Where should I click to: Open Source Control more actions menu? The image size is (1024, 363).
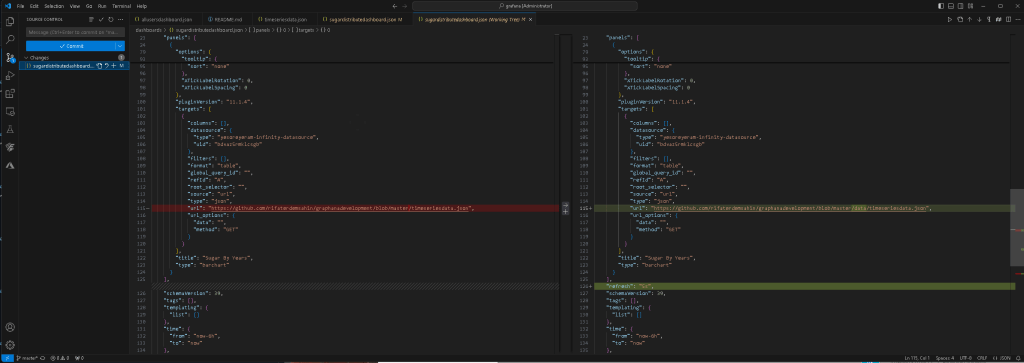click(x=120, y=20)
